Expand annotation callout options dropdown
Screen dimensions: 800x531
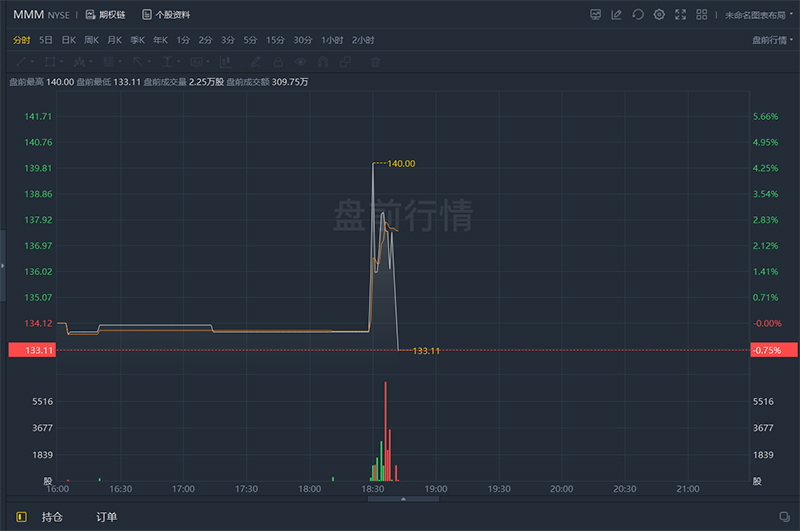point(208,62)
